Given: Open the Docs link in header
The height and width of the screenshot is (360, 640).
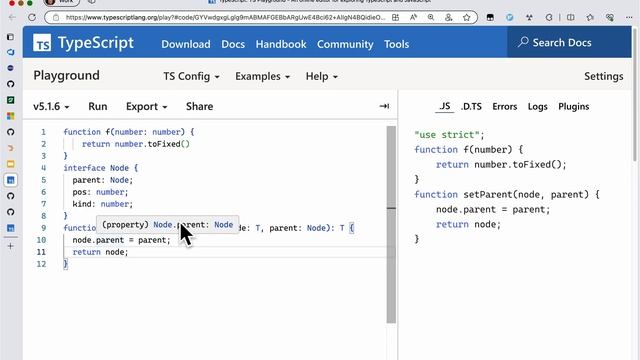Looking at the screenshot, I should click(x=233, y=44).
